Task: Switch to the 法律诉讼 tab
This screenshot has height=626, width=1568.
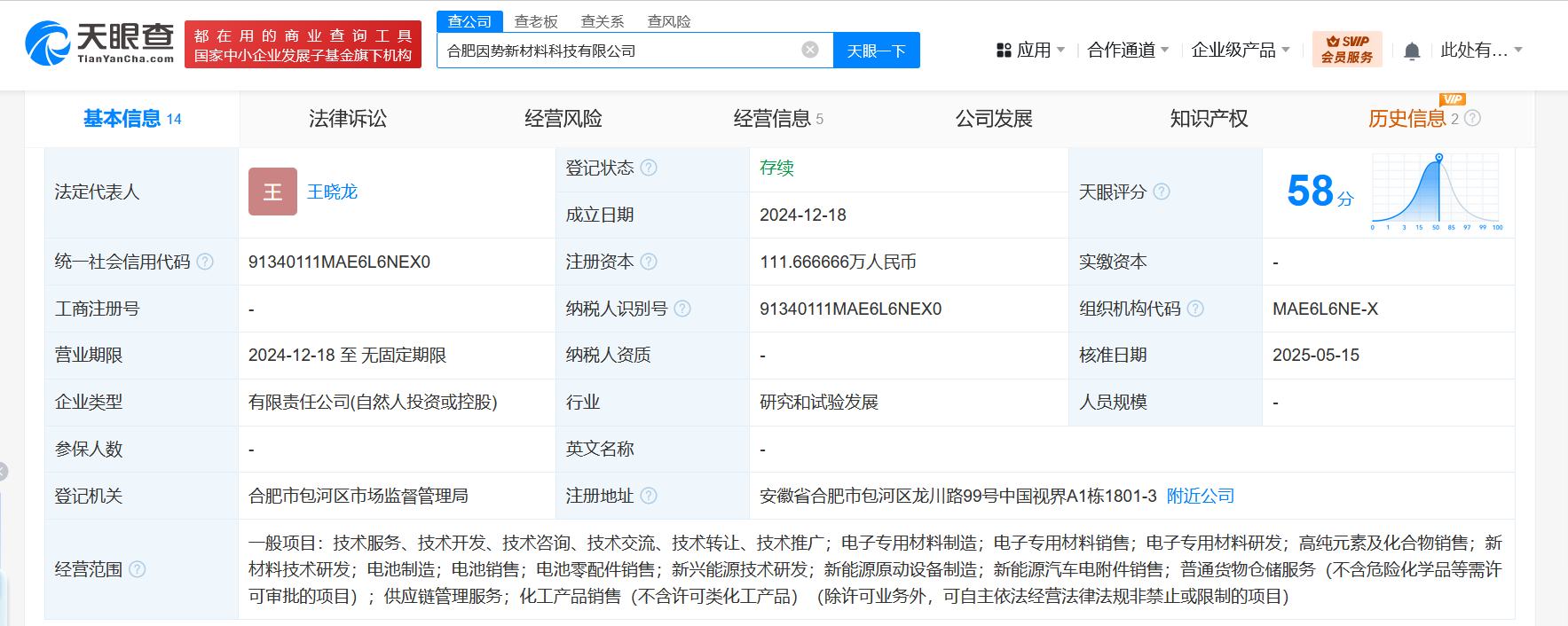Action: tap(347, 119)
